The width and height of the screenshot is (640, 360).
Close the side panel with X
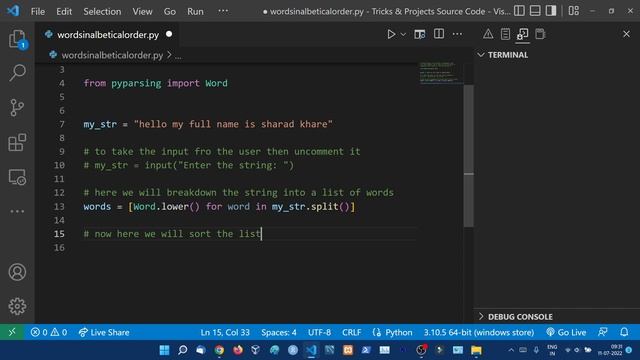click(626, 34)
